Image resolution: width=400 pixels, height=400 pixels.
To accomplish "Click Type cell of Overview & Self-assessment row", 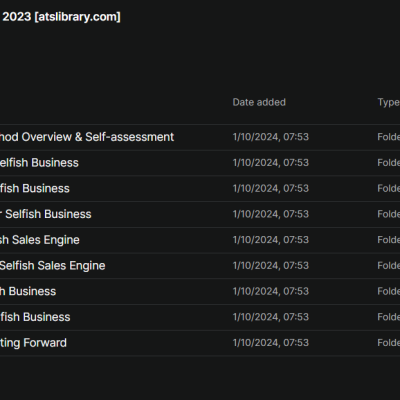I will (x=388, y=137).
